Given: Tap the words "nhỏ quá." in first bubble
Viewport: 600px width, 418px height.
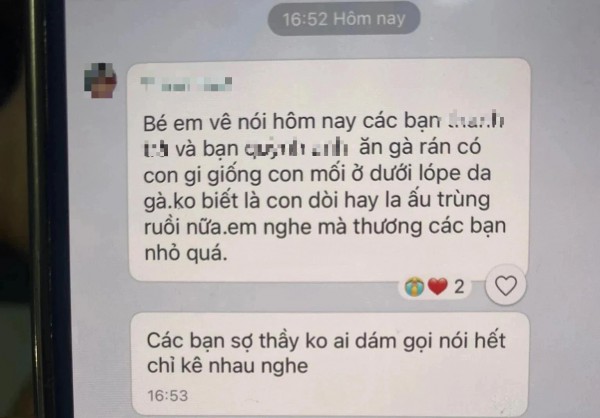Looking at the screenshot, I should pos(186,253).
